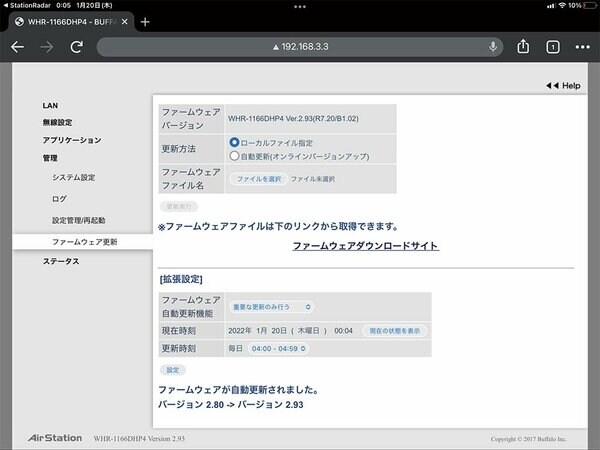Open 設定管理/再起動 in the sidebar
Image resolution: width=600 pixels, height=450 pixels.
point(78,220)
